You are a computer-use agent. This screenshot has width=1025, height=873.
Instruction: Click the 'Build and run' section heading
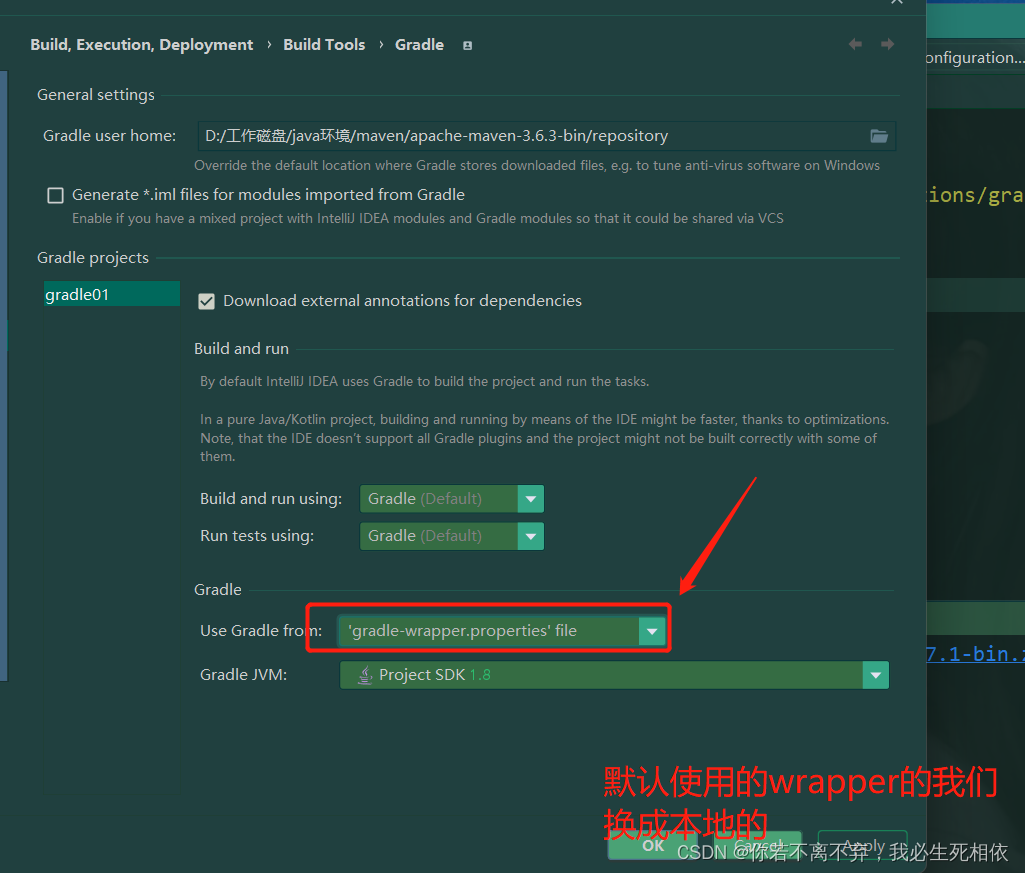[x=241, y=349]
